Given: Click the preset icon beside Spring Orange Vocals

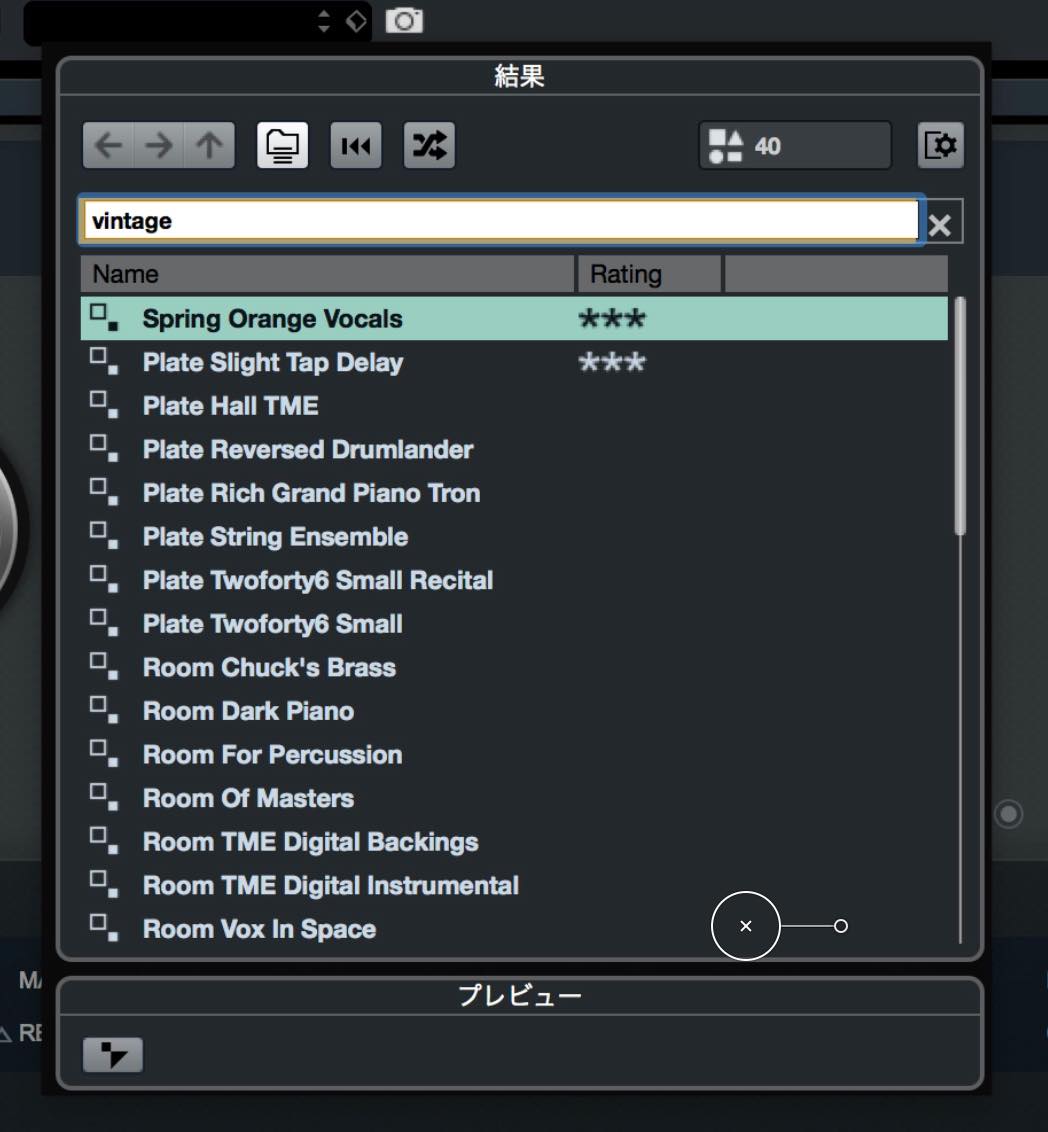Looking at the screenshot, I should click(x=104, y=318).
